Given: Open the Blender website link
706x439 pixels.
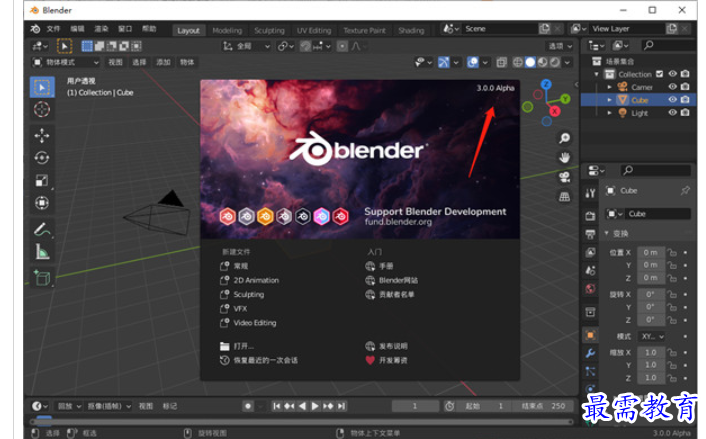Looking at the screenshot, I should 391,281.
